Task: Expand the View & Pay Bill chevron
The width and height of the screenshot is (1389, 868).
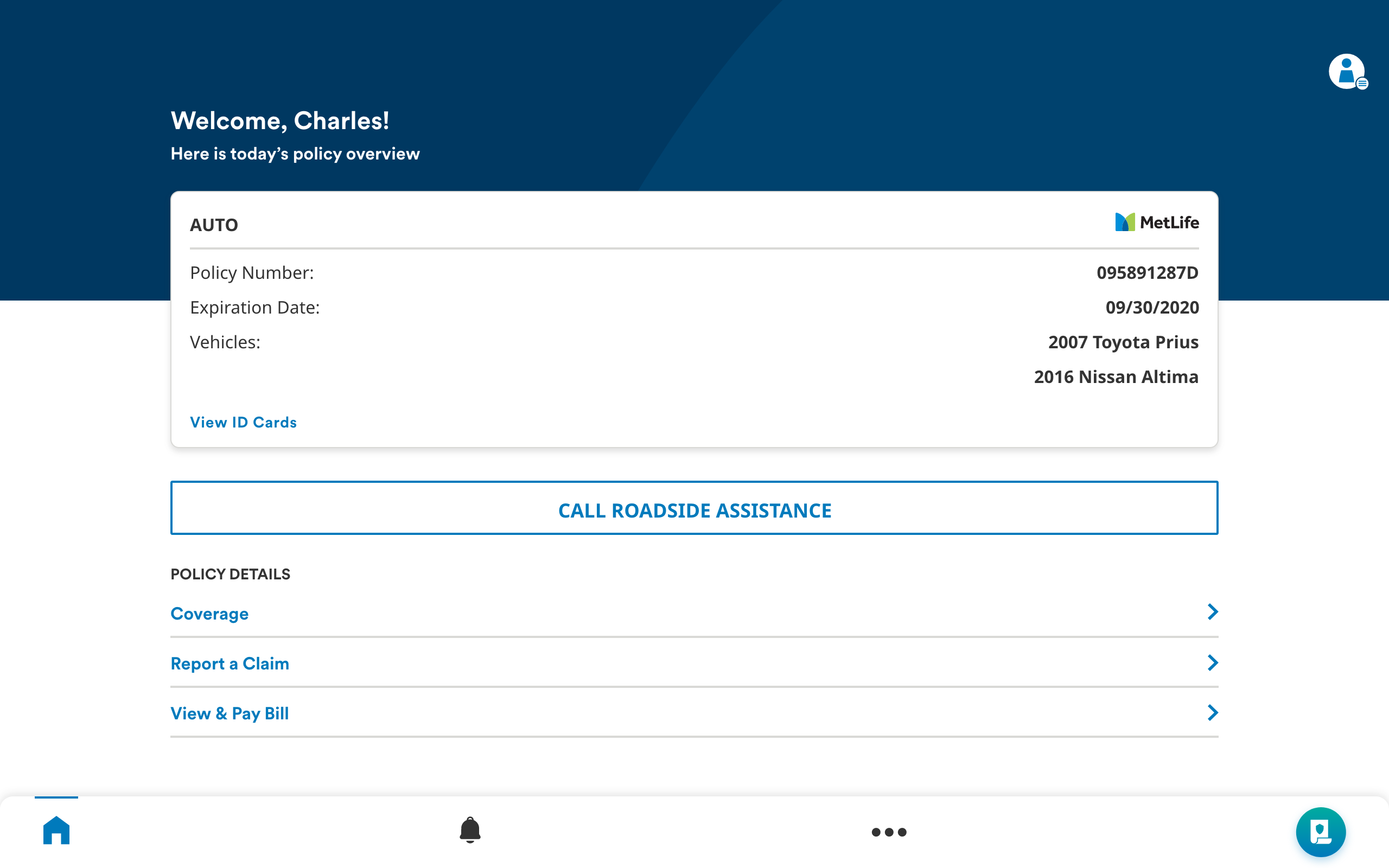Action: pyautogui.click(x=1212, y=712)
